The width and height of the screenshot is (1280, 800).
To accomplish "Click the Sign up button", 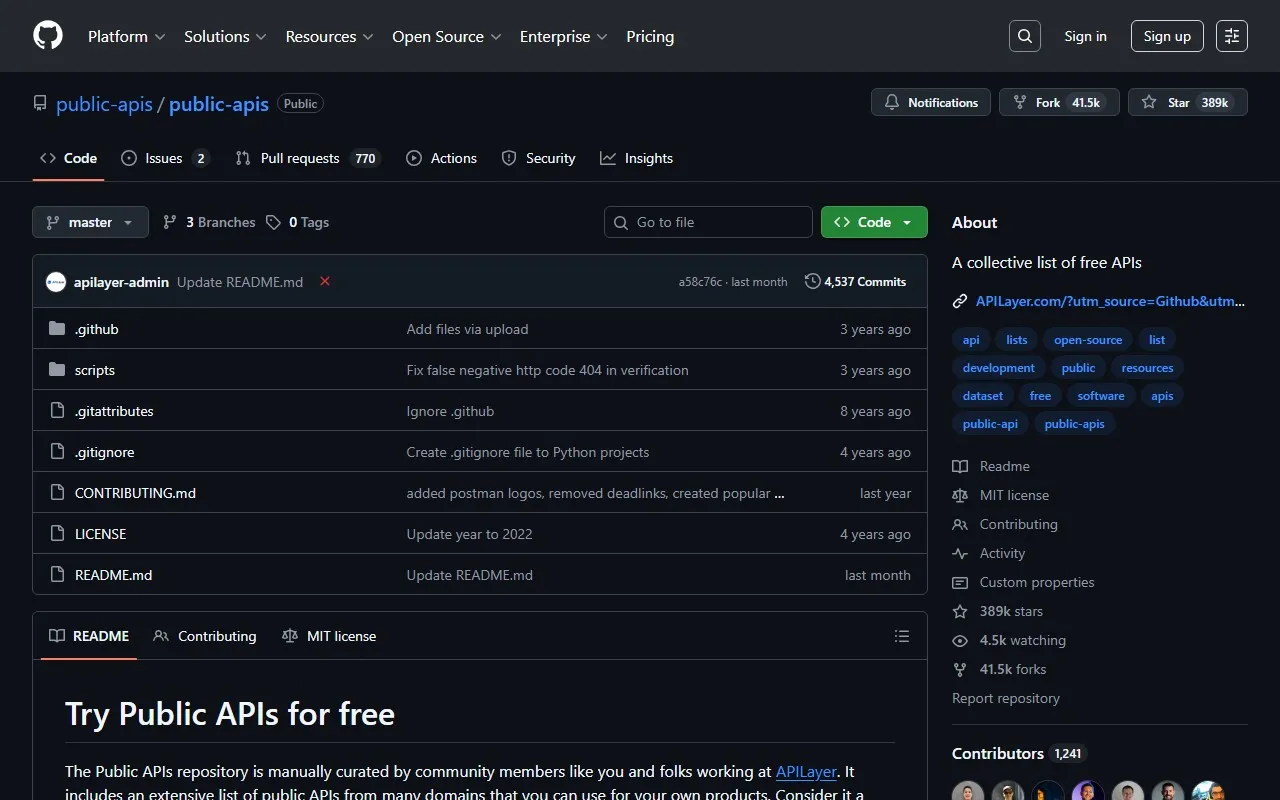I will [x=1166, y=35].
